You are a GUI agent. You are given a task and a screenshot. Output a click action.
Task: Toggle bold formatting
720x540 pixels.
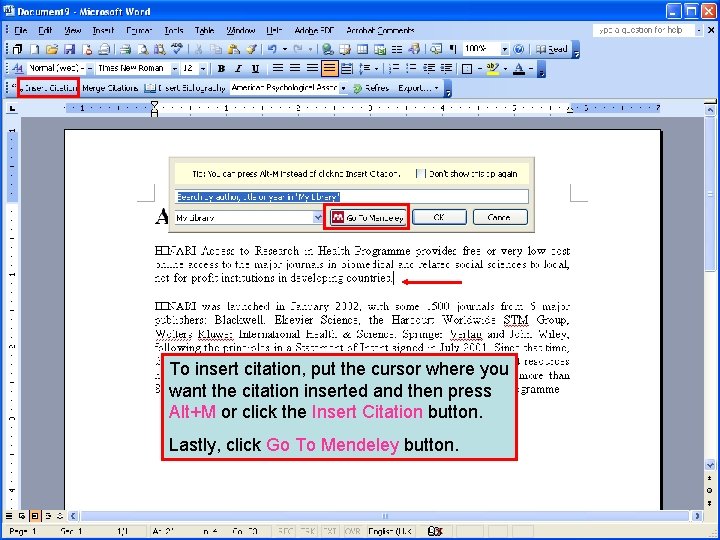tap(221, 68)
